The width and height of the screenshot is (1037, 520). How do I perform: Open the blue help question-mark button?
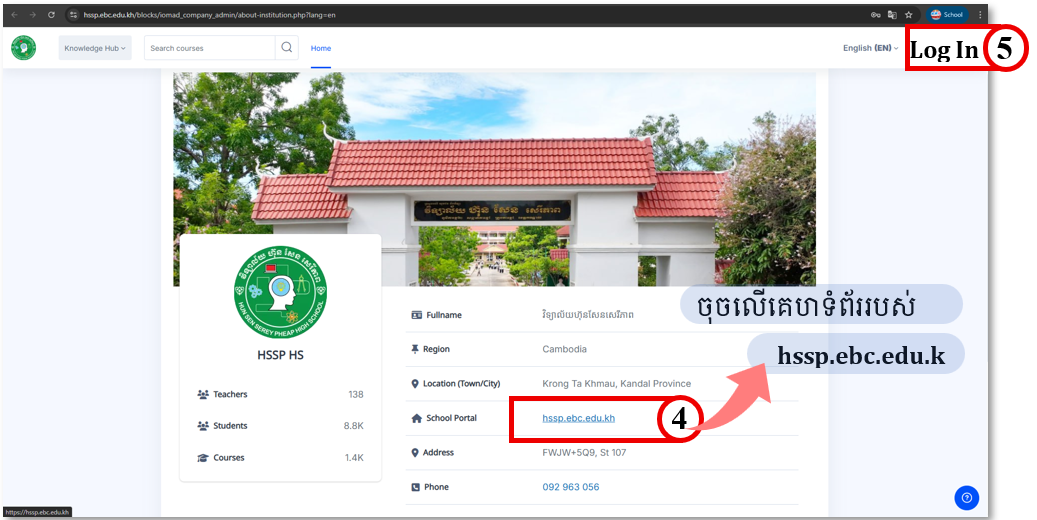[966, 497]
